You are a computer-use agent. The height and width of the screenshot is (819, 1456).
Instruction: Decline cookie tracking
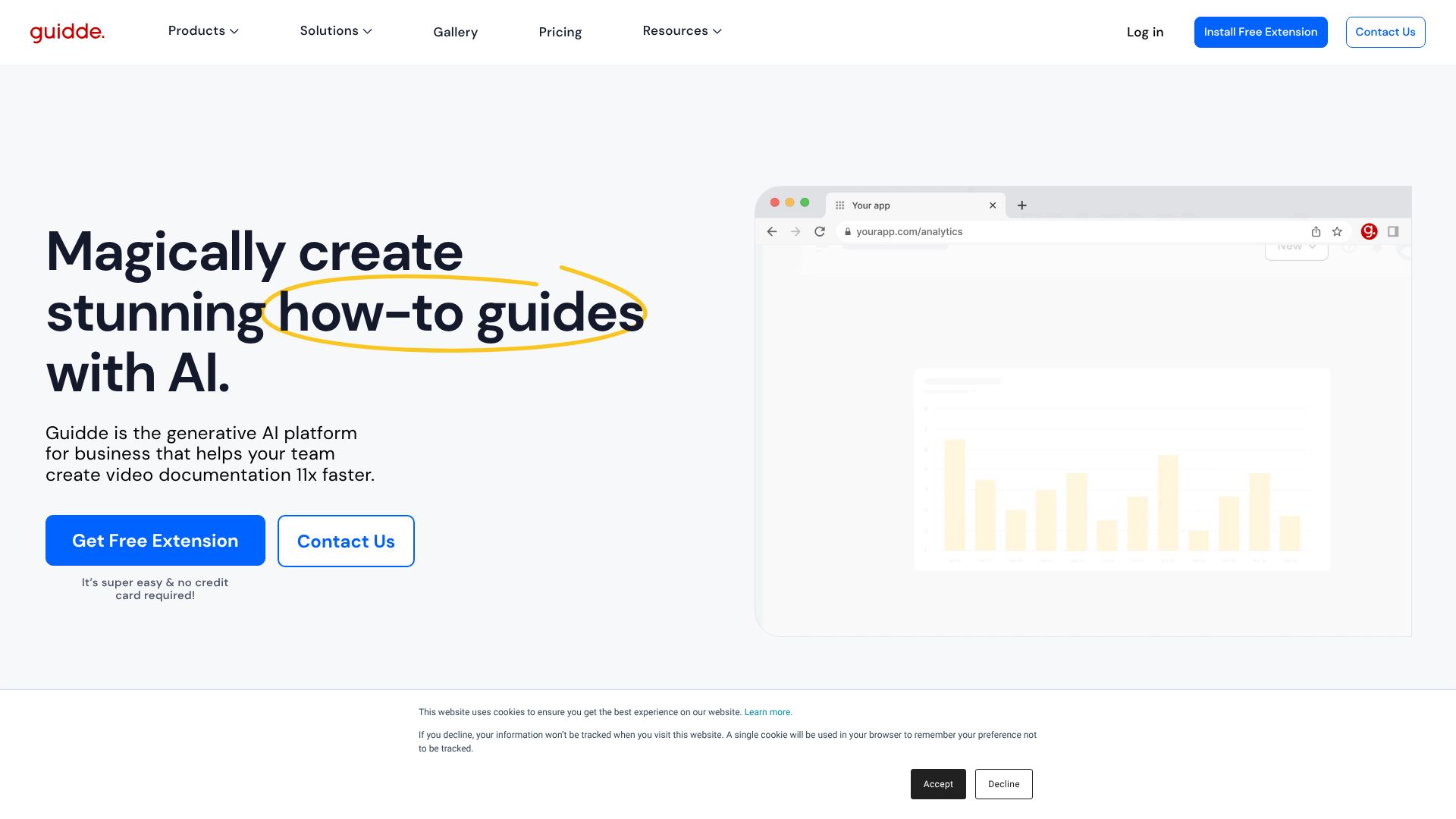(1003, 784)
